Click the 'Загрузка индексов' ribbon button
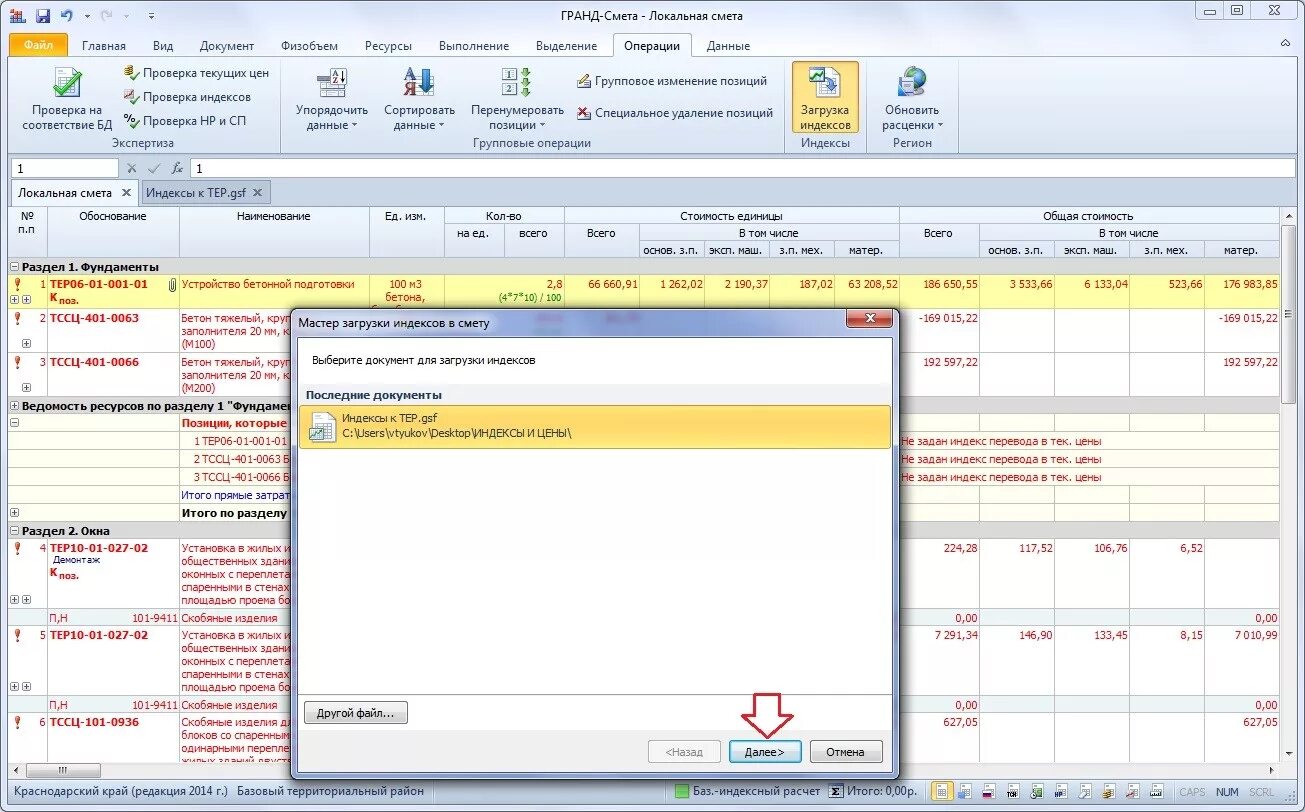 coord(825,98)
